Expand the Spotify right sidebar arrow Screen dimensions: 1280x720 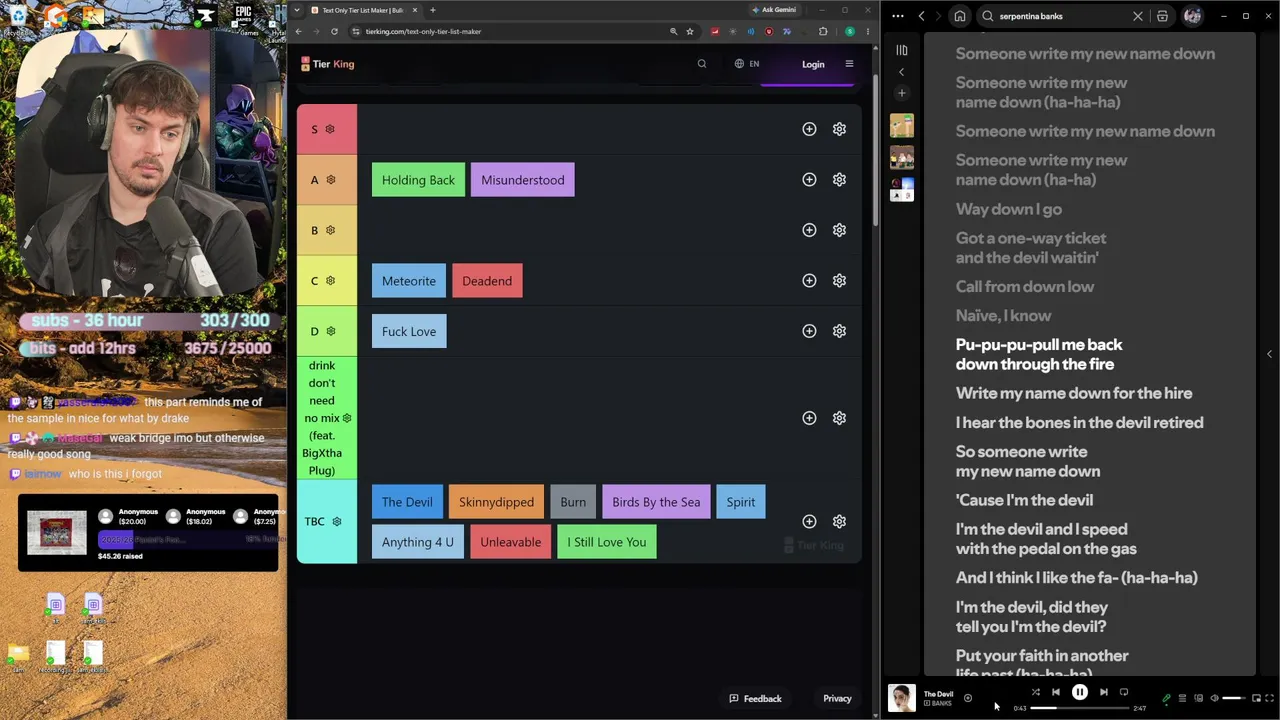point(1269,354)
